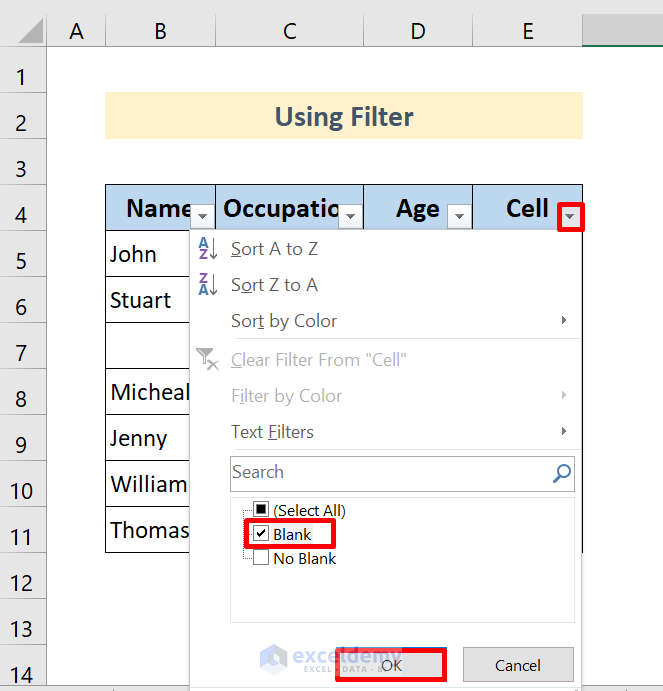The width and height of the screenshot is (663, 691).
Task: Select row 9 header
Action: coord(23,438)
